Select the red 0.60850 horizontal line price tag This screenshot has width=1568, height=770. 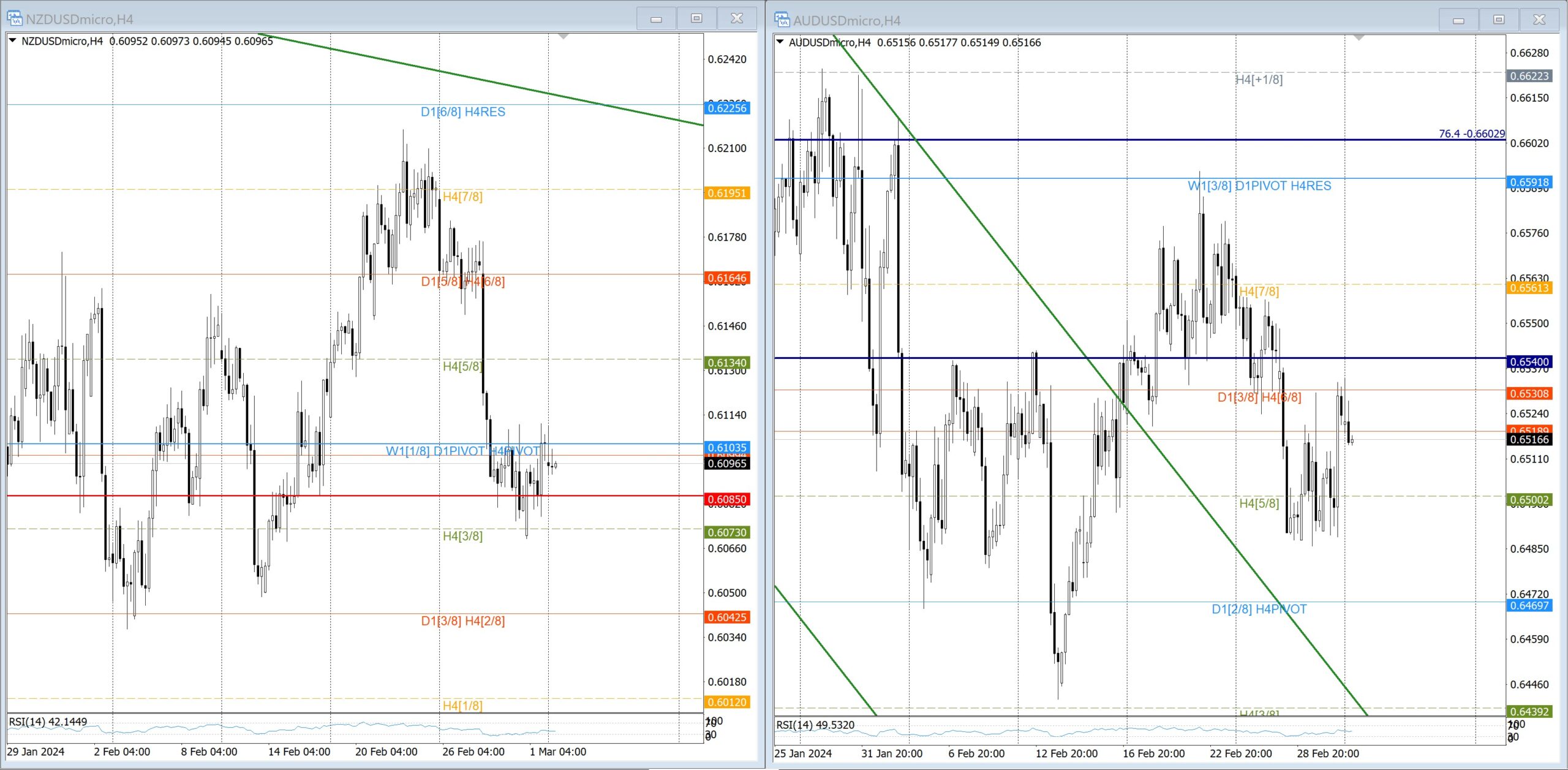(x=726, y=499)
